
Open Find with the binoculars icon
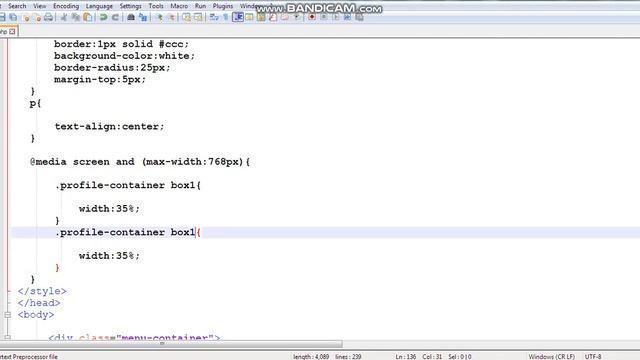tap(131, 17)
